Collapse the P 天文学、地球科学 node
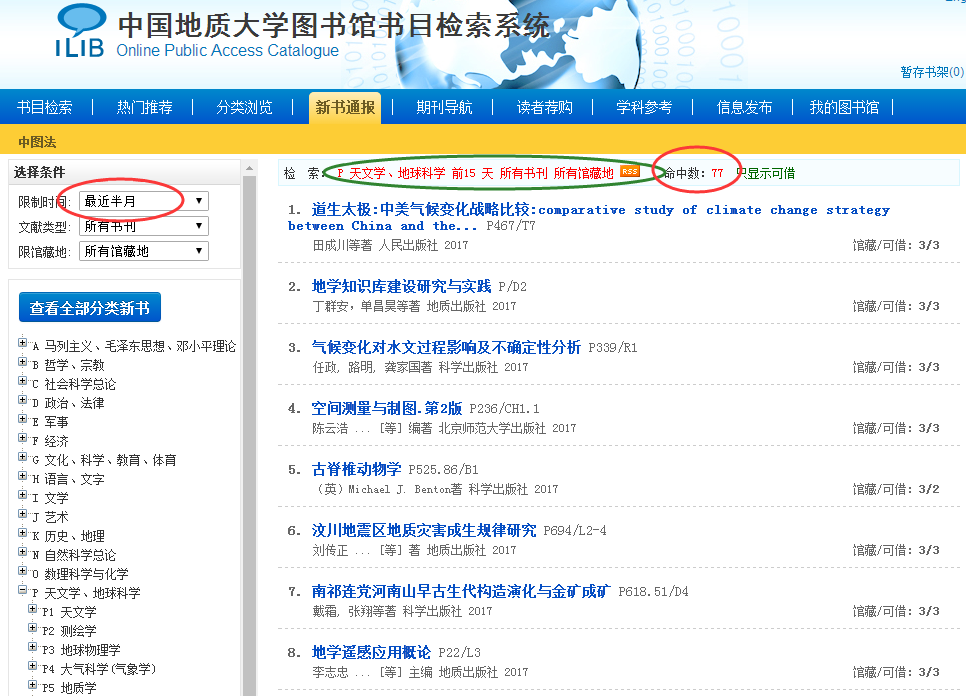 (x=22, y=592)
